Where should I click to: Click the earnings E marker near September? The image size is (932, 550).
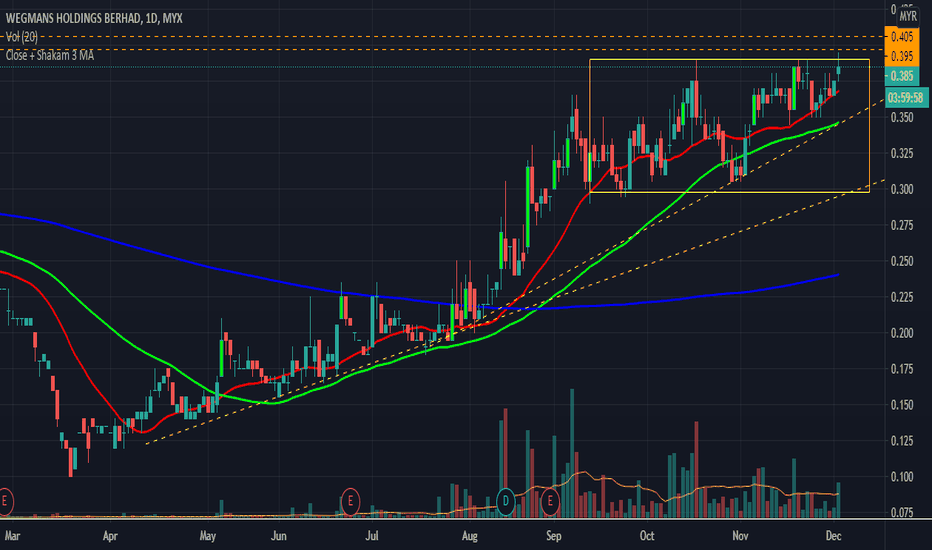click(x=550, y=501)
